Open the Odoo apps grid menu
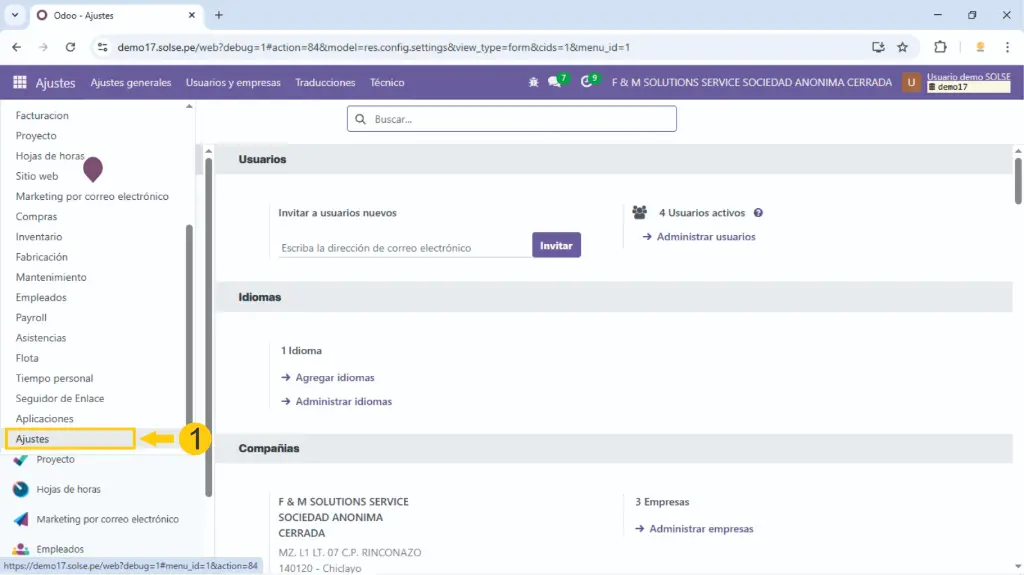This screenshot has height=575, width=1024. point(20,83)
